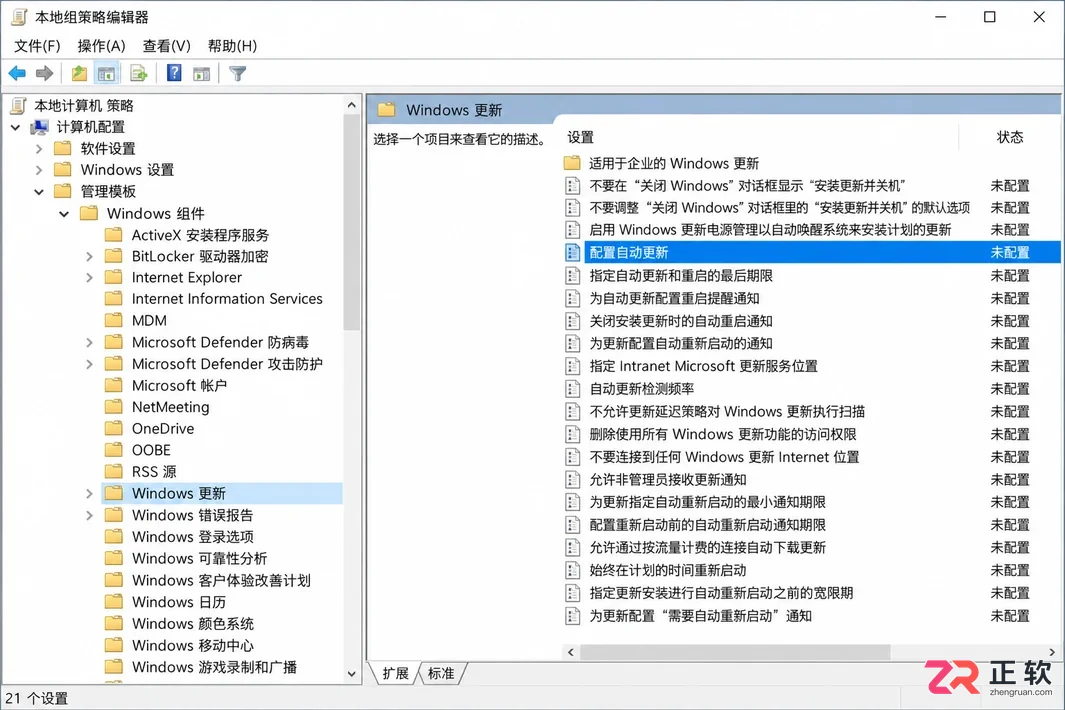This screenshot has height=710, width=1065.
Task: Click the folder icon beside OneDrive
Action: (x=113, y=428)
